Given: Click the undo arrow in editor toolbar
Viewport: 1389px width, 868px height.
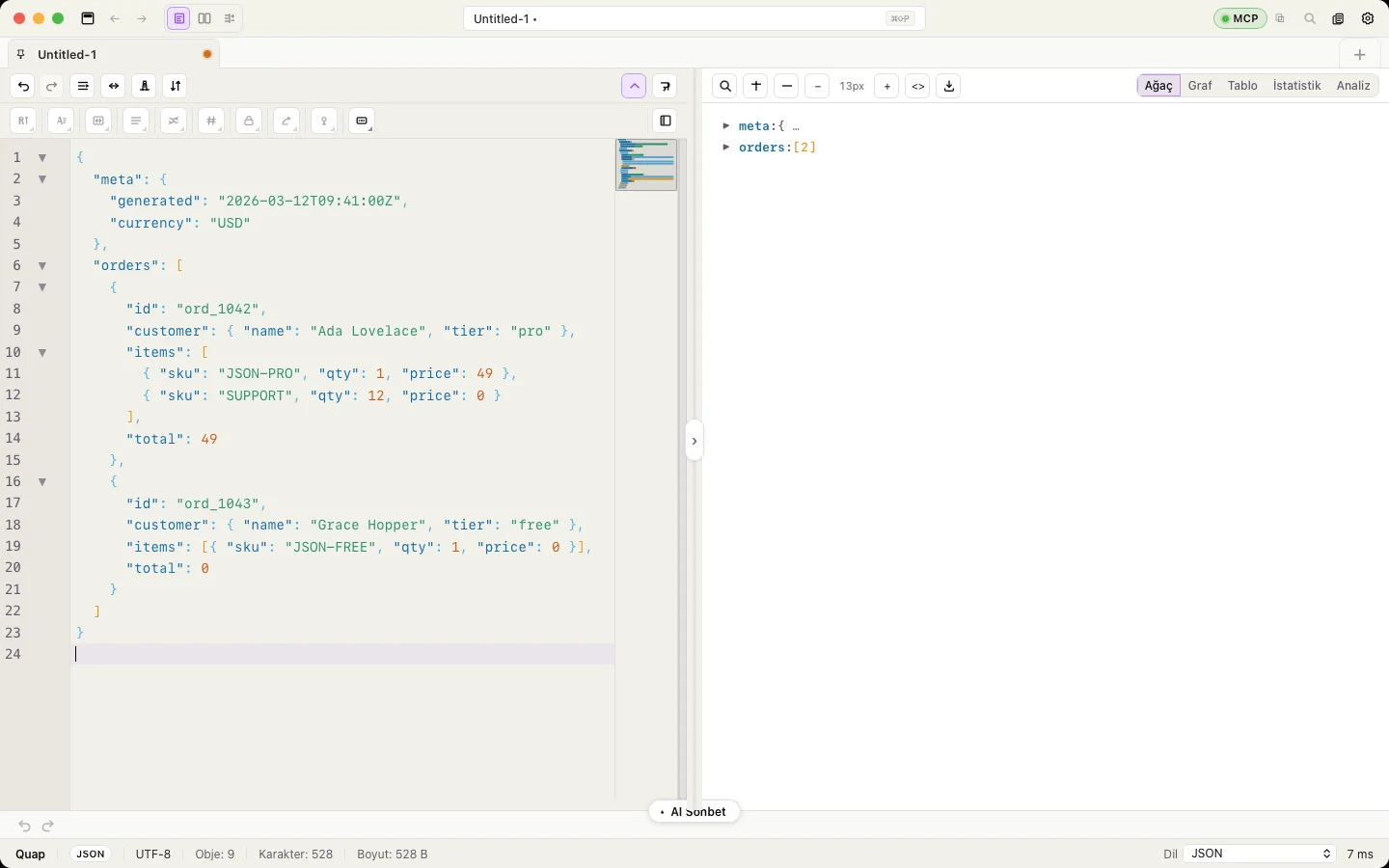Looking at the screenshot, I should [x=23, y=86].
